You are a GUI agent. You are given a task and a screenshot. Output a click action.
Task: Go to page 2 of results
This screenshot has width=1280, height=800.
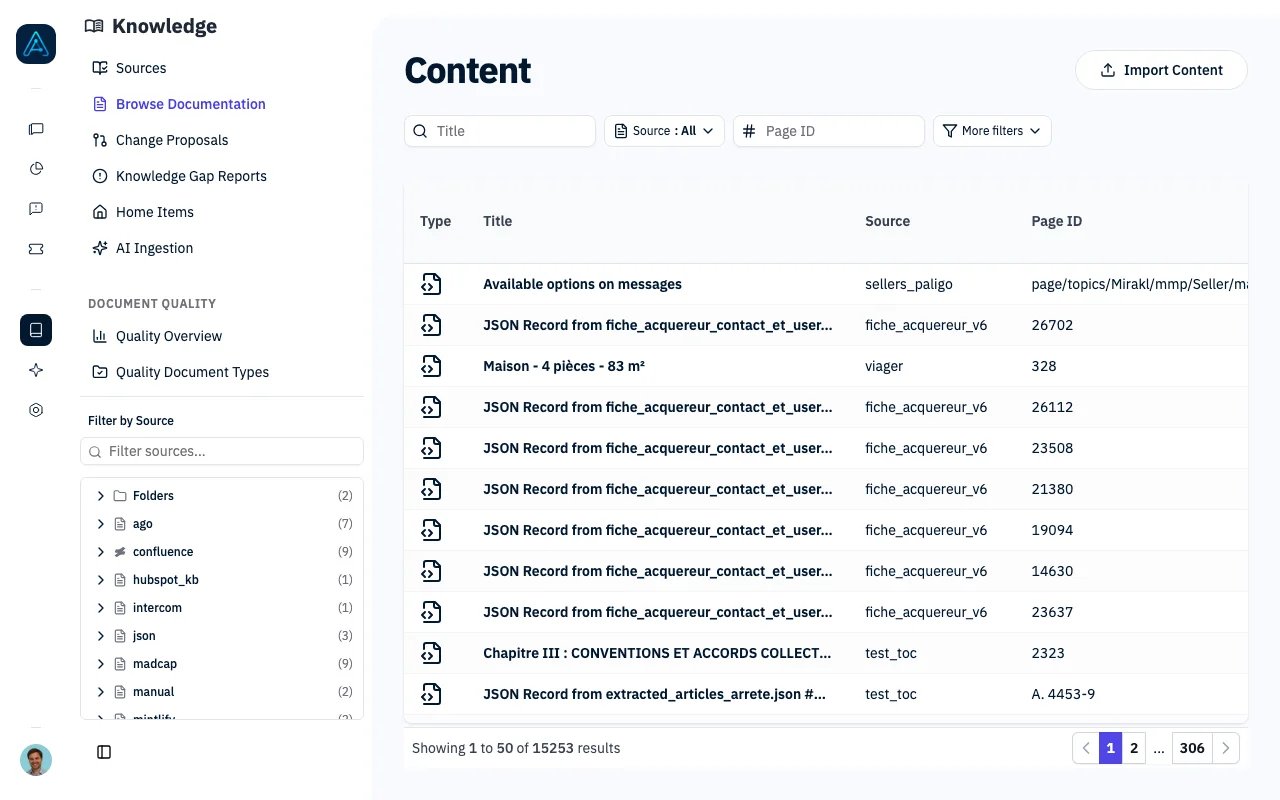coord(1134,748)
